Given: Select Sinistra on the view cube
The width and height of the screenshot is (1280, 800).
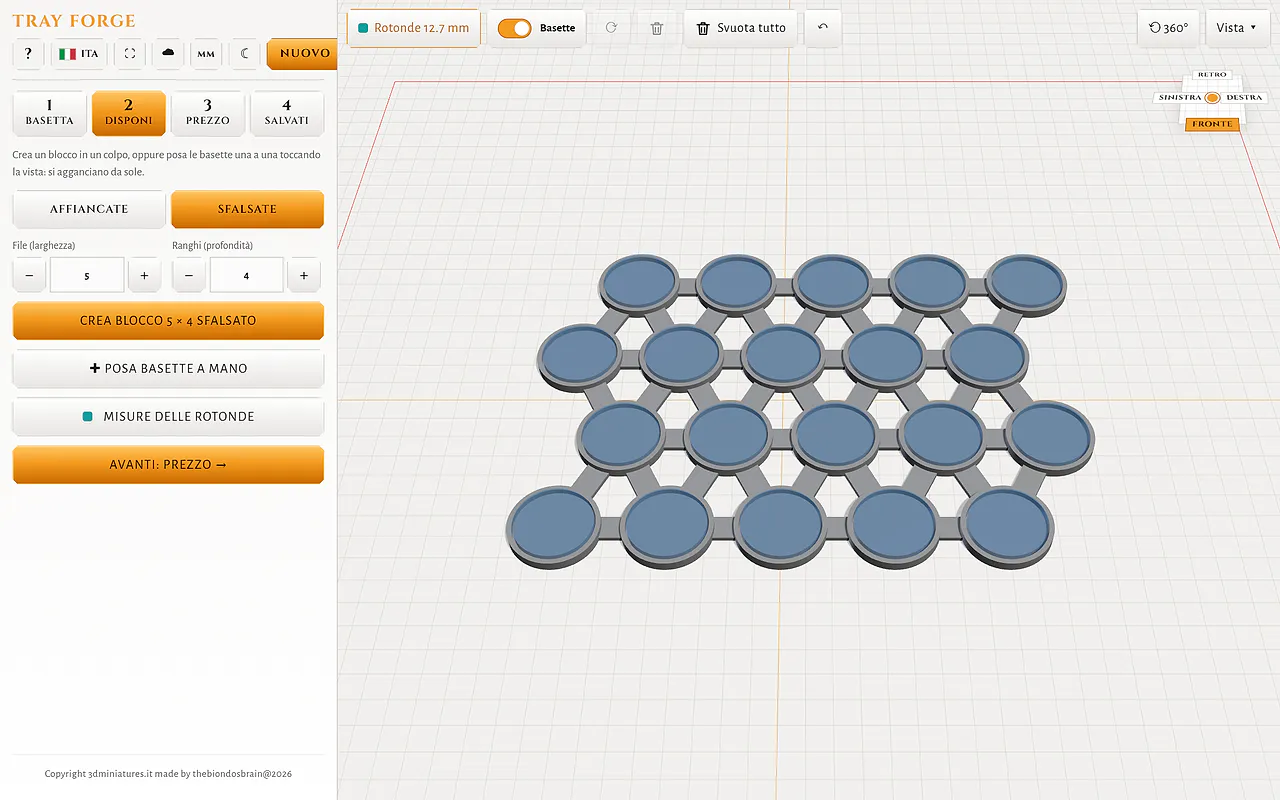Looking at the screenshot, I should [1179, 98].
